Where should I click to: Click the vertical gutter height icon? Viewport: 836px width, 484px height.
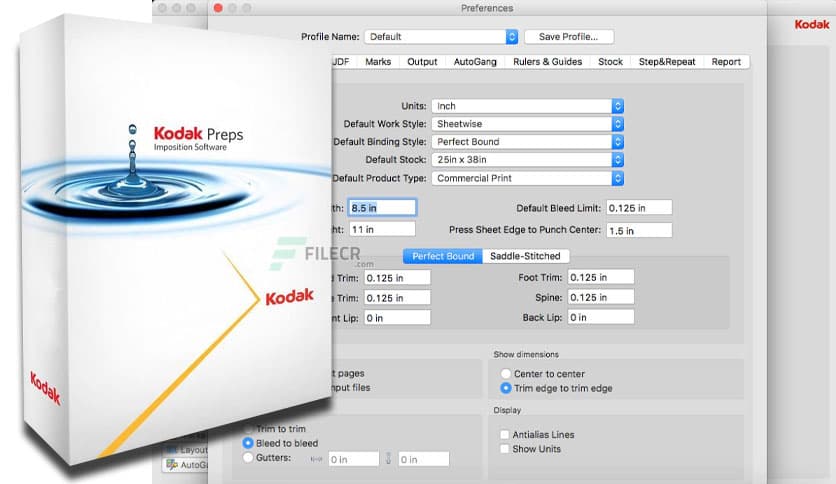[390, 459]
